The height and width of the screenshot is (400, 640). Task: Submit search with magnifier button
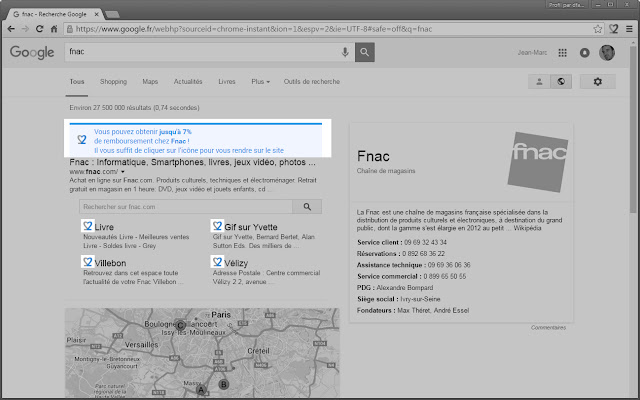tap(365, 52)
